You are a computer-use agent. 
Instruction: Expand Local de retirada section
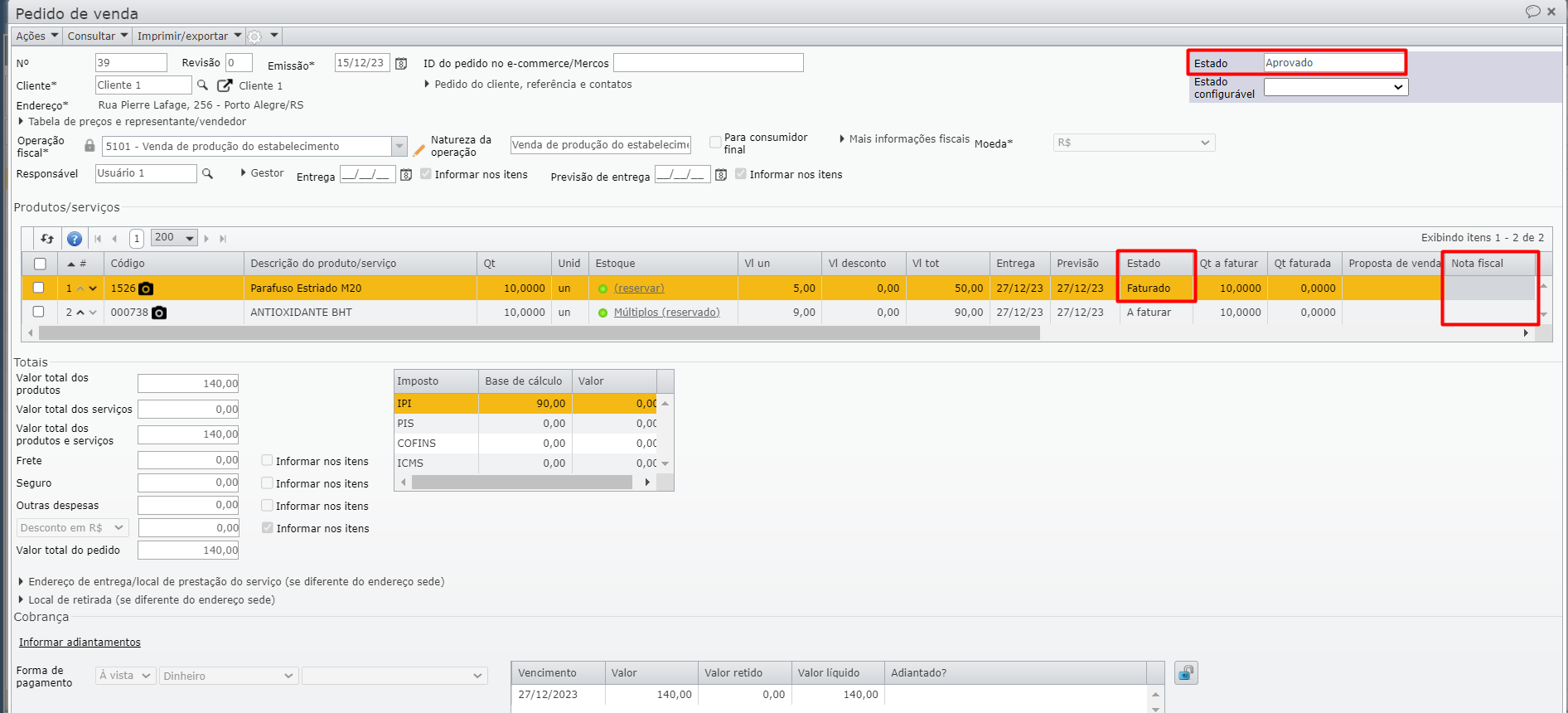coord(147,600)
